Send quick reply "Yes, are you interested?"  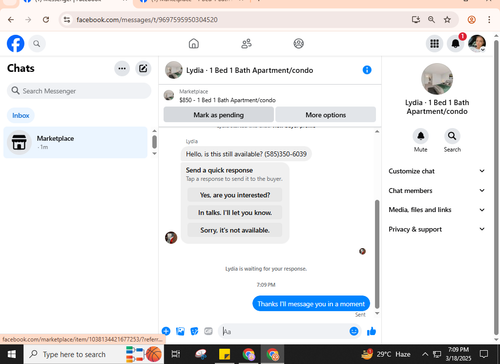(x=235, y=195)
